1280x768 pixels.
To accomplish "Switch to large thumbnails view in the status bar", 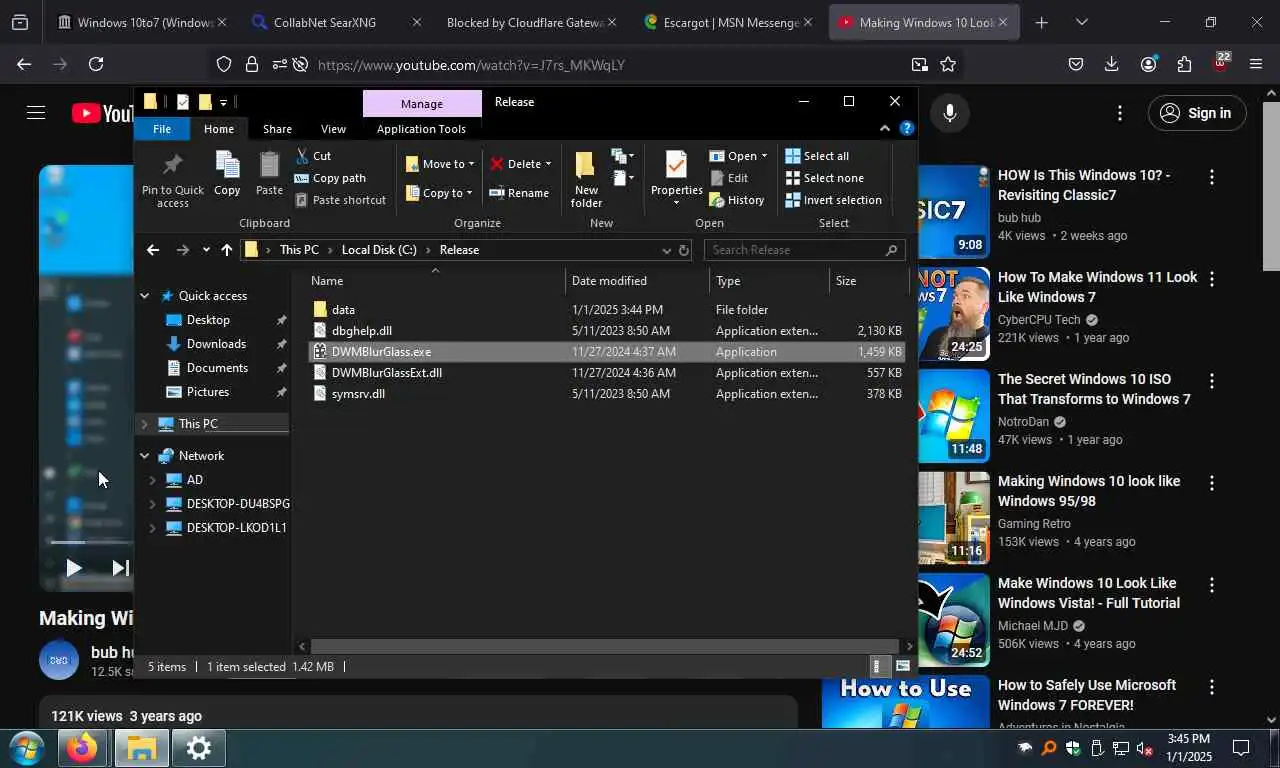I will click(x=902, y=666).
